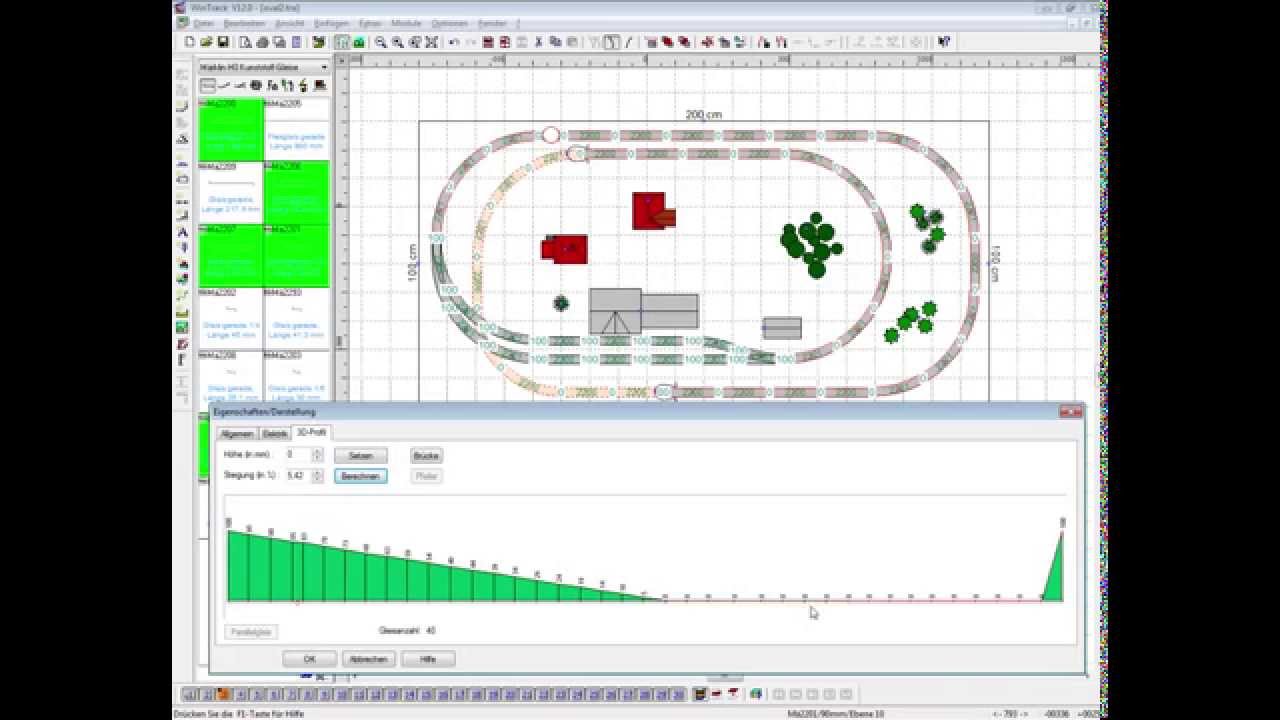1280x720 pixels.
Task: Click the Copy icon in toolbar
Action: click(x=555, y=42)
